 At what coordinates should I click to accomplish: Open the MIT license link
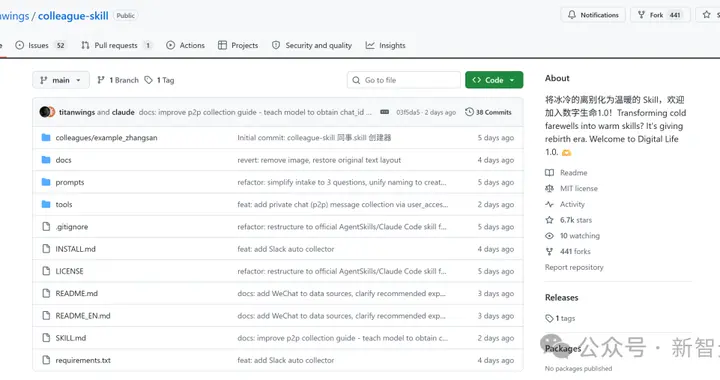pos(571,189)
